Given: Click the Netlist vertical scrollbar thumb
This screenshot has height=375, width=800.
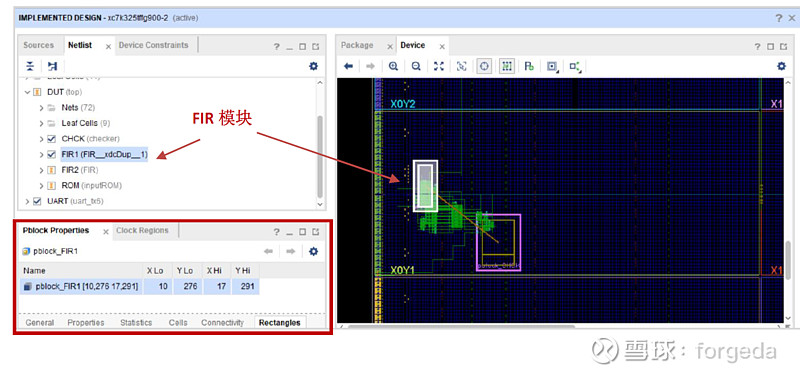Looking at the screenshot, I should coord(320,156).
